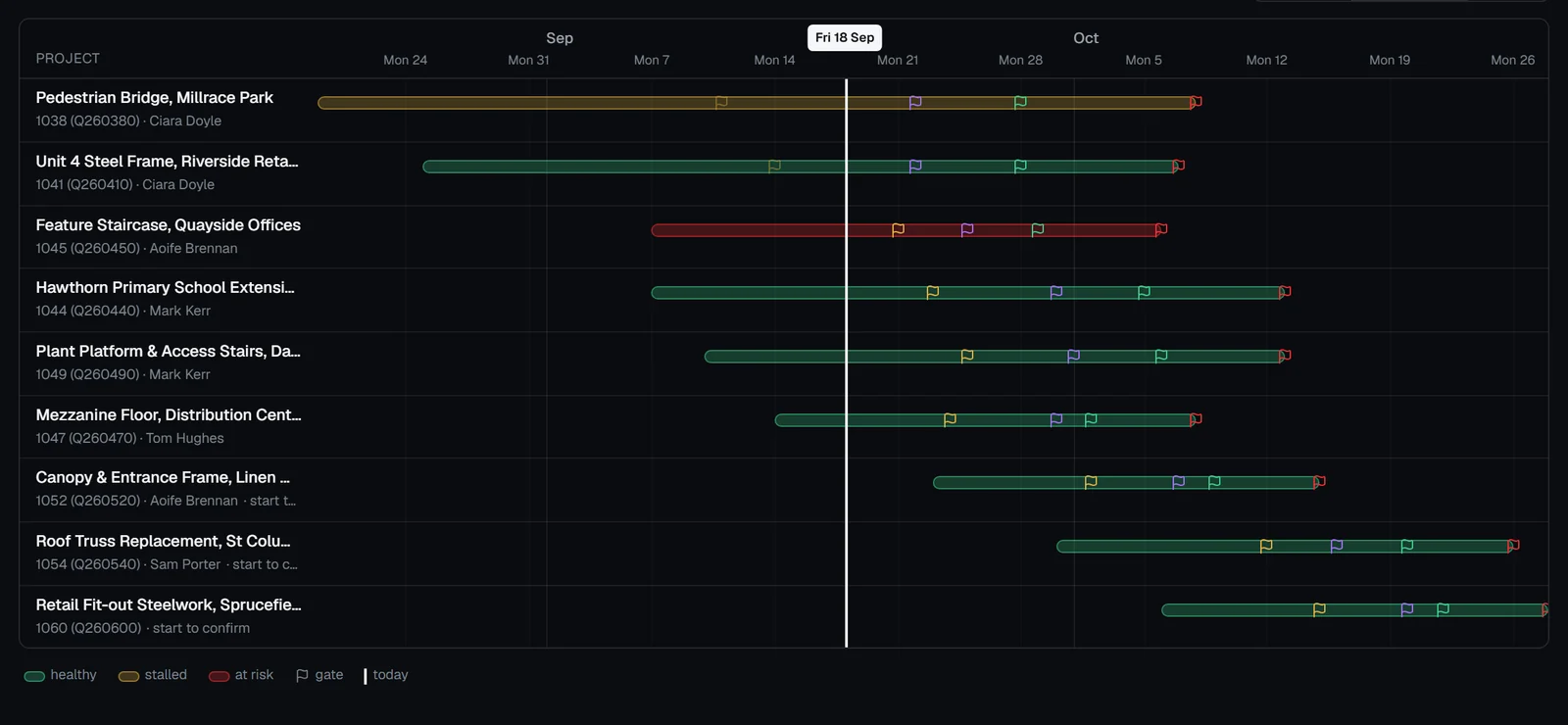Screen dimensions: 1568x725
Task: Click the purple gate flag on Pedestrian Bridge bar
Action: pyautogui.click(x=915, y=102)
